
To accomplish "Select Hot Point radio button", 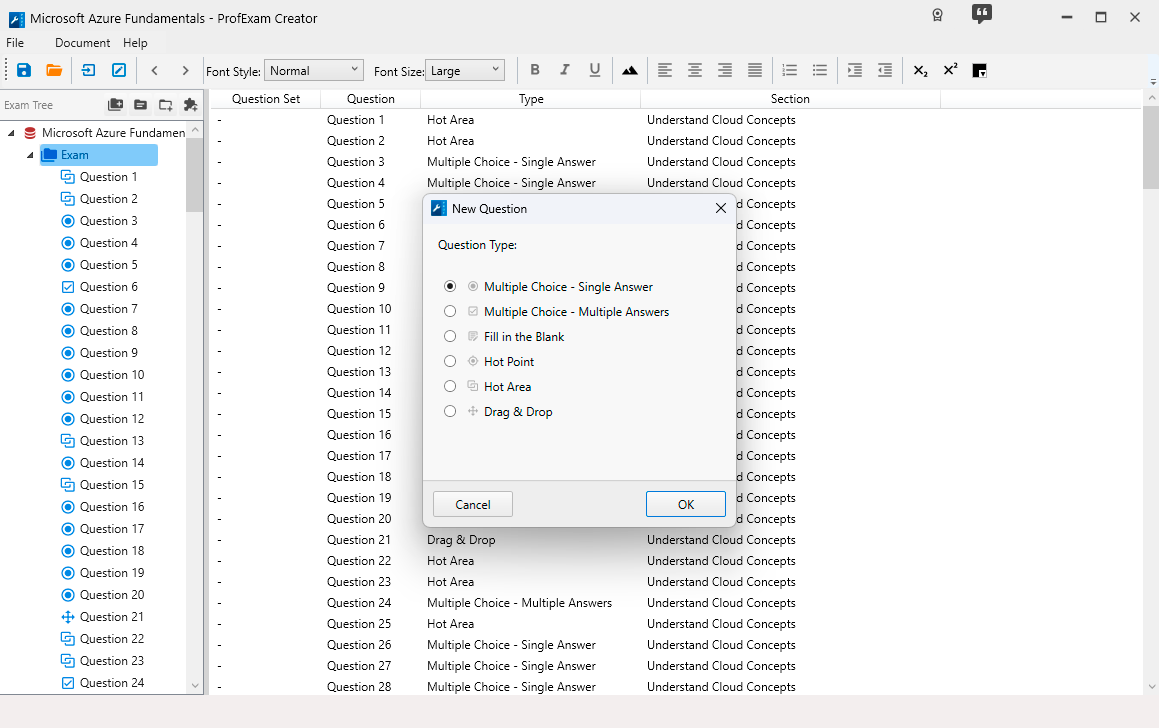I will tap(450, 361).
